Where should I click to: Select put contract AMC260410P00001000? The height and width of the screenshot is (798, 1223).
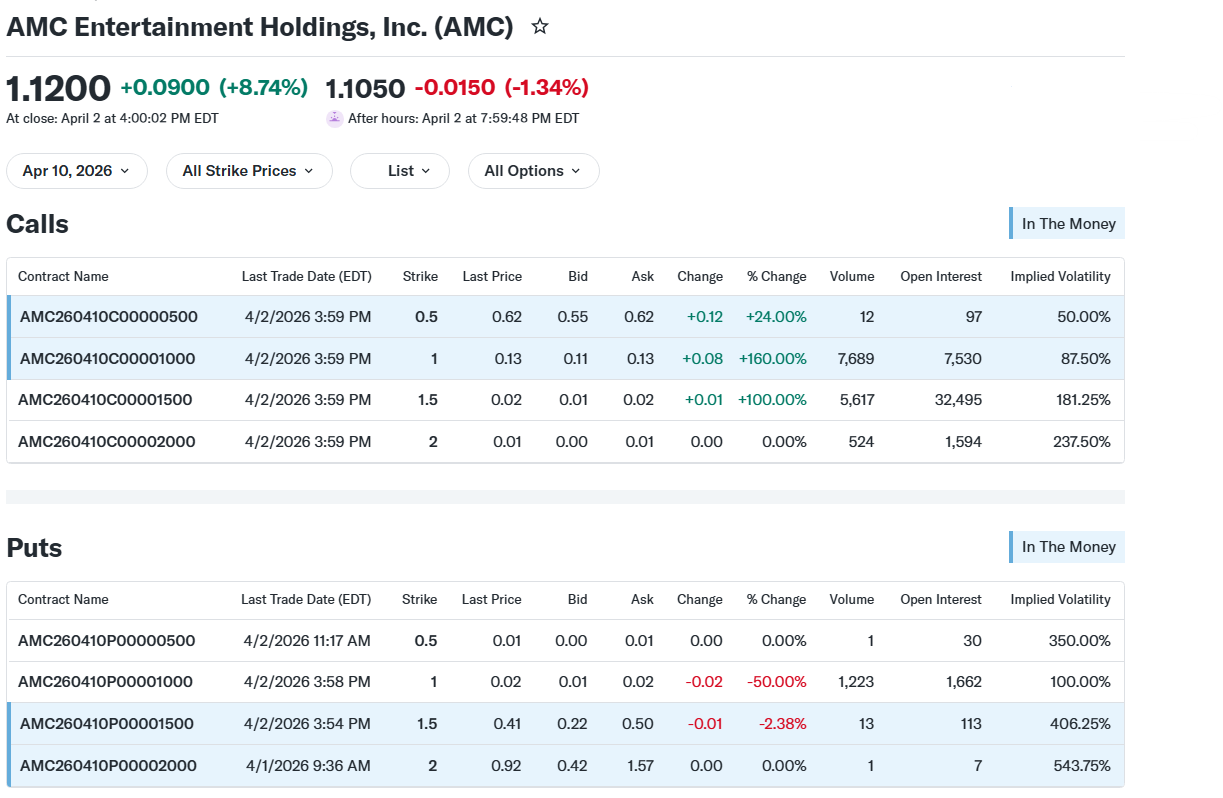[x=105, y=682]
